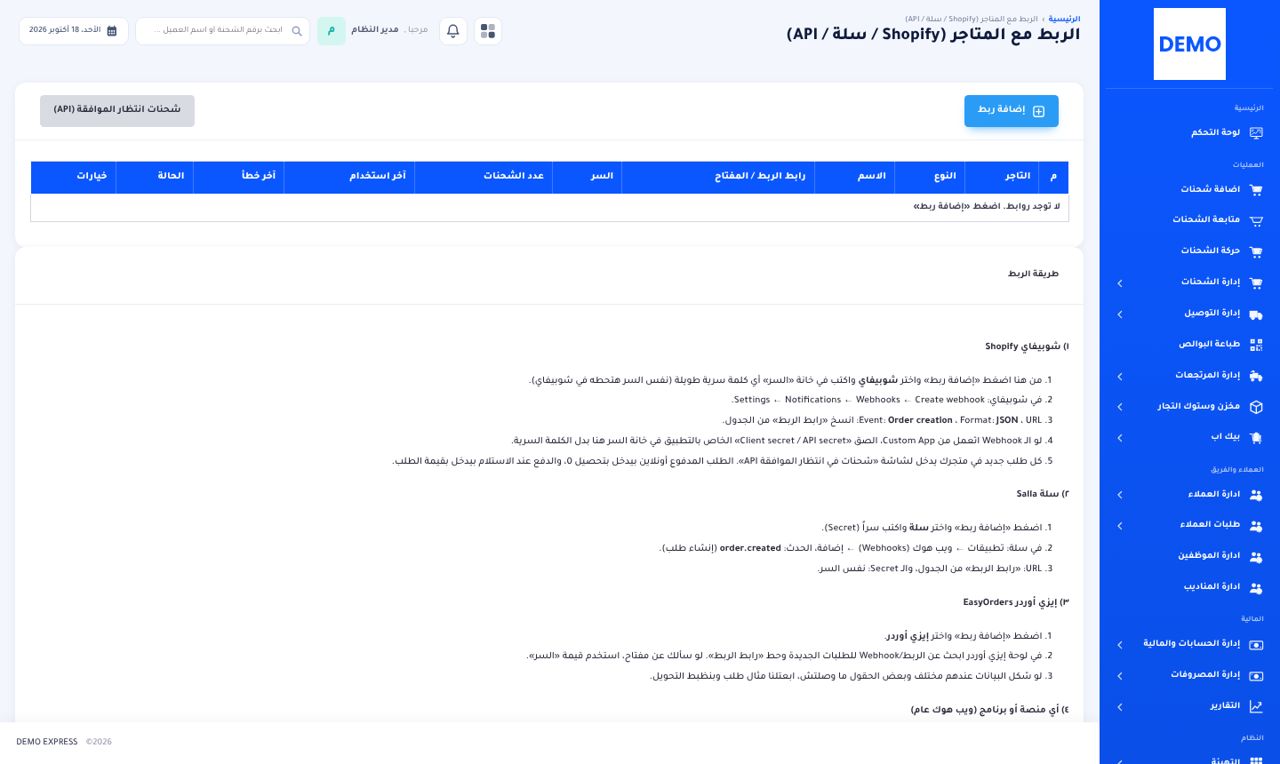This screenshot has width=1280, height=764.
Task: Click the cart icon beside اضافة شحنات
Action: pos(1256,189)
